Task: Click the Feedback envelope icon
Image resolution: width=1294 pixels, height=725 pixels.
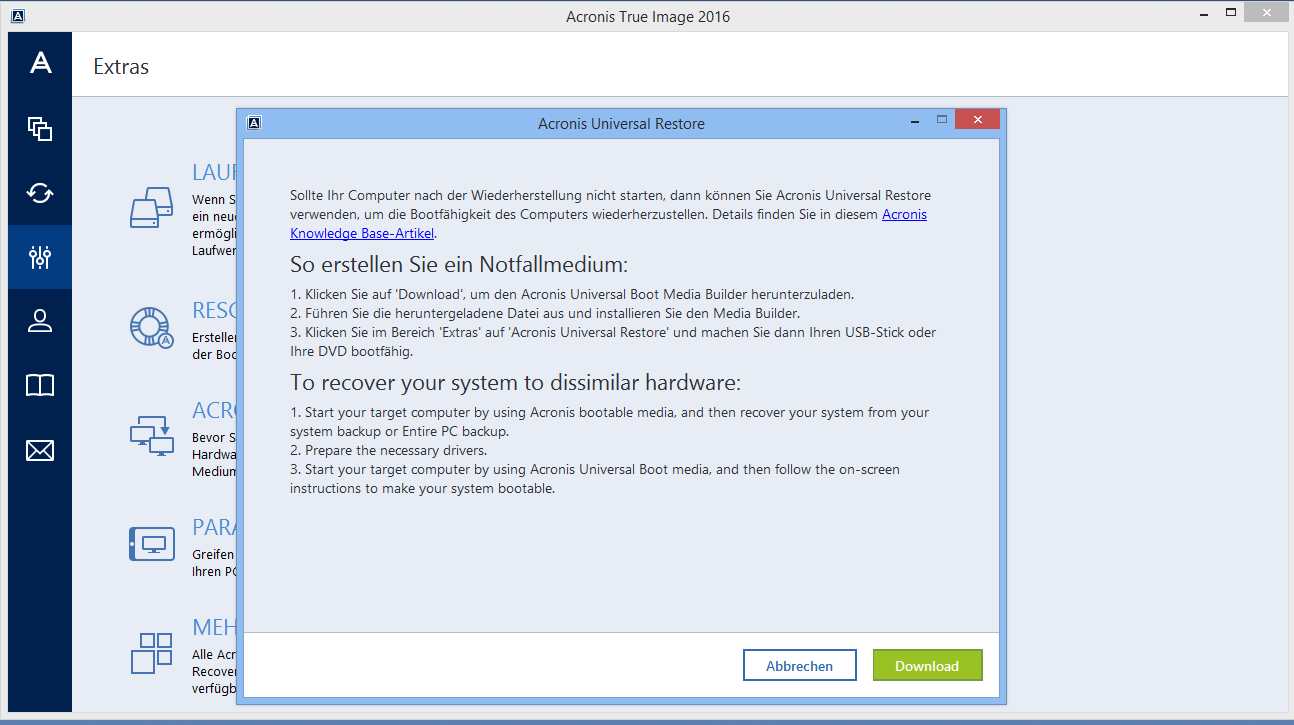Action: click(40, 451)
